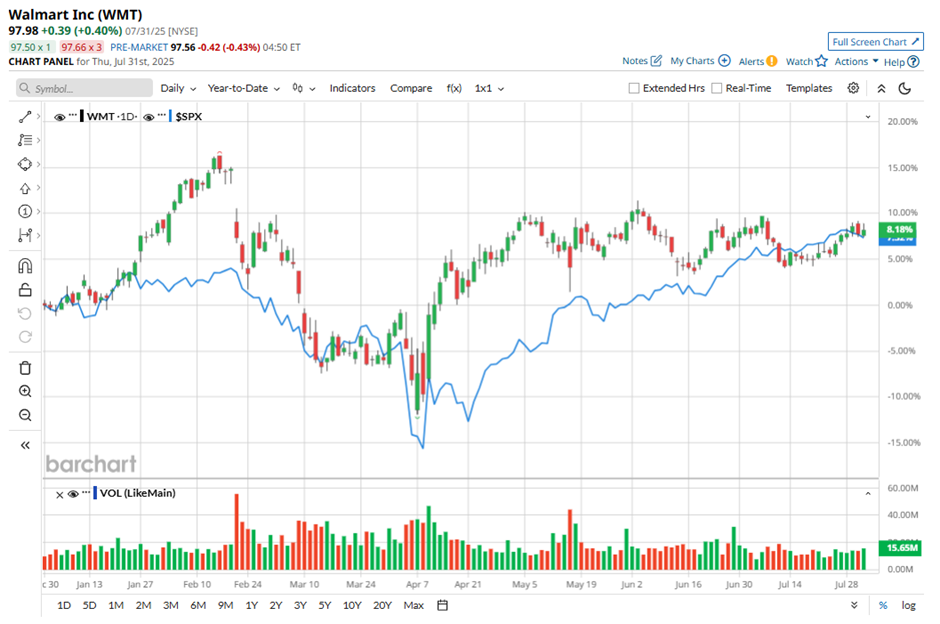This screenshot has width=940, height=624.
Task: Zoom in on the chart
Action: (x=25, y=391)
